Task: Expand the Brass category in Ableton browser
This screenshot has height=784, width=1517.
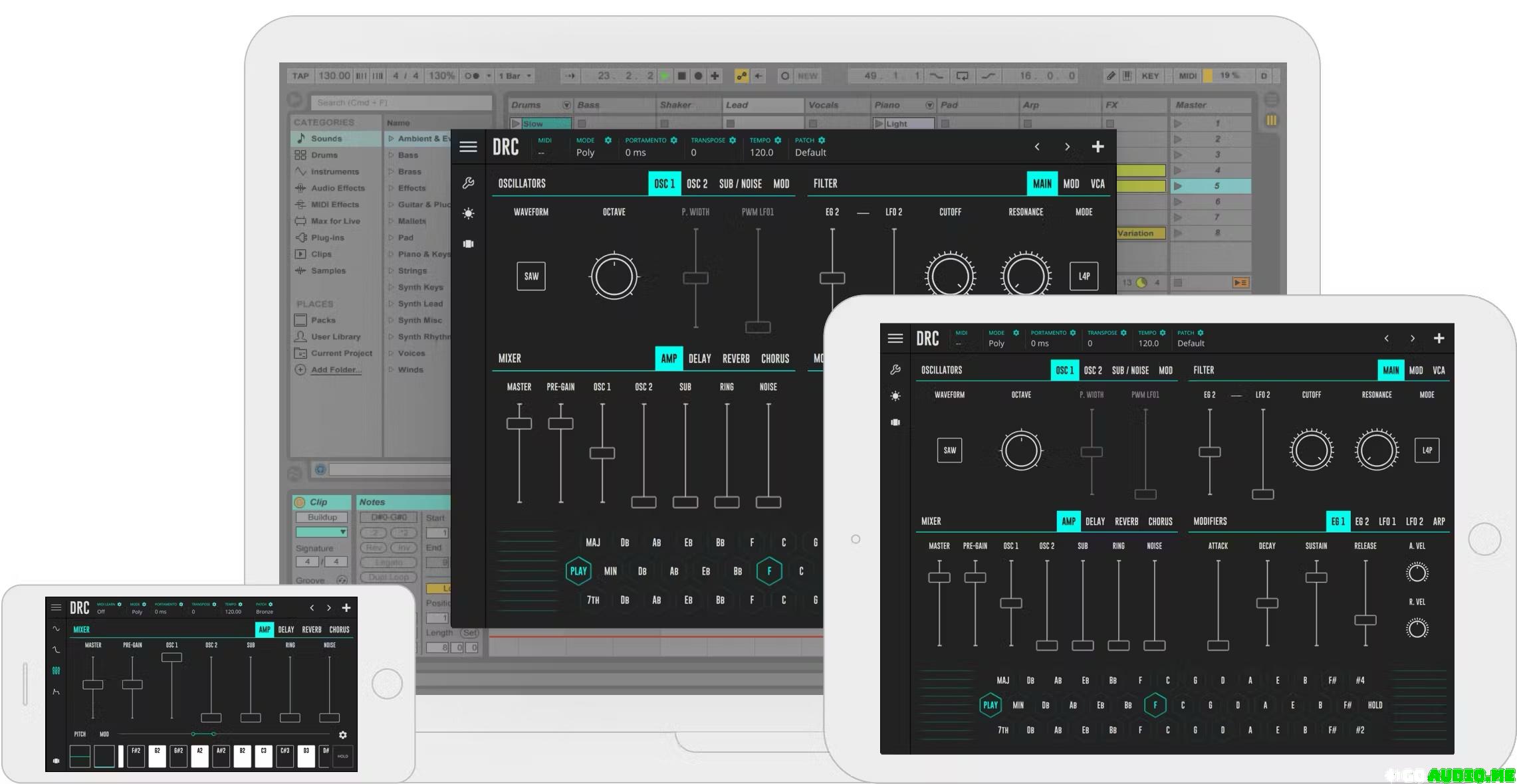Action: 392,171
